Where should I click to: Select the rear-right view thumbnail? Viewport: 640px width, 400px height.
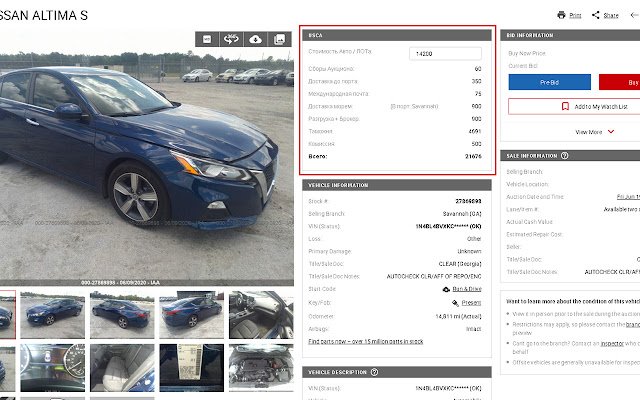coord(191,315)
